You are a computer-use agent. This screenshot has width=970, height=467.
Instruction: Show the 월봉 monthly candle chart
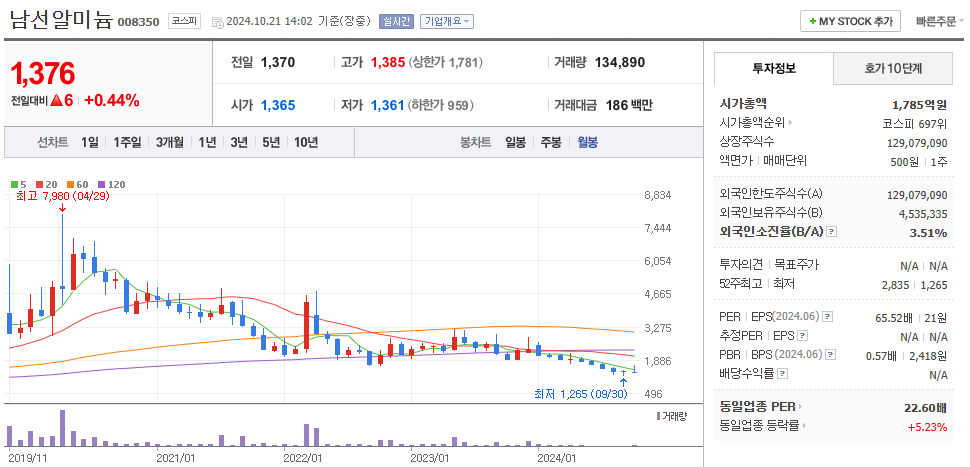click(x=588, y=142)
